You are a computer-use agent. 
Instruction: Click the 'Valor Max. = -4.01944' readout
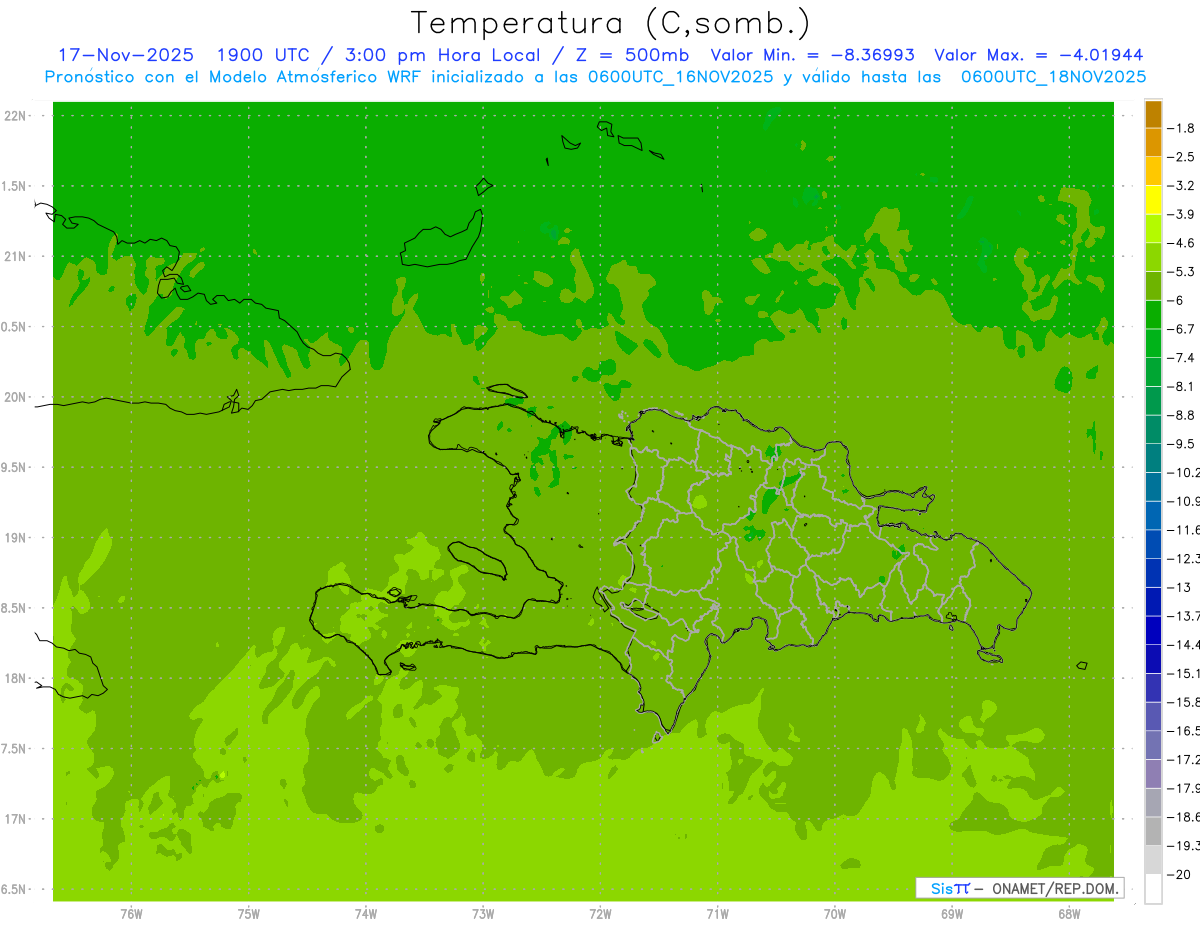tap(1039, 55)
